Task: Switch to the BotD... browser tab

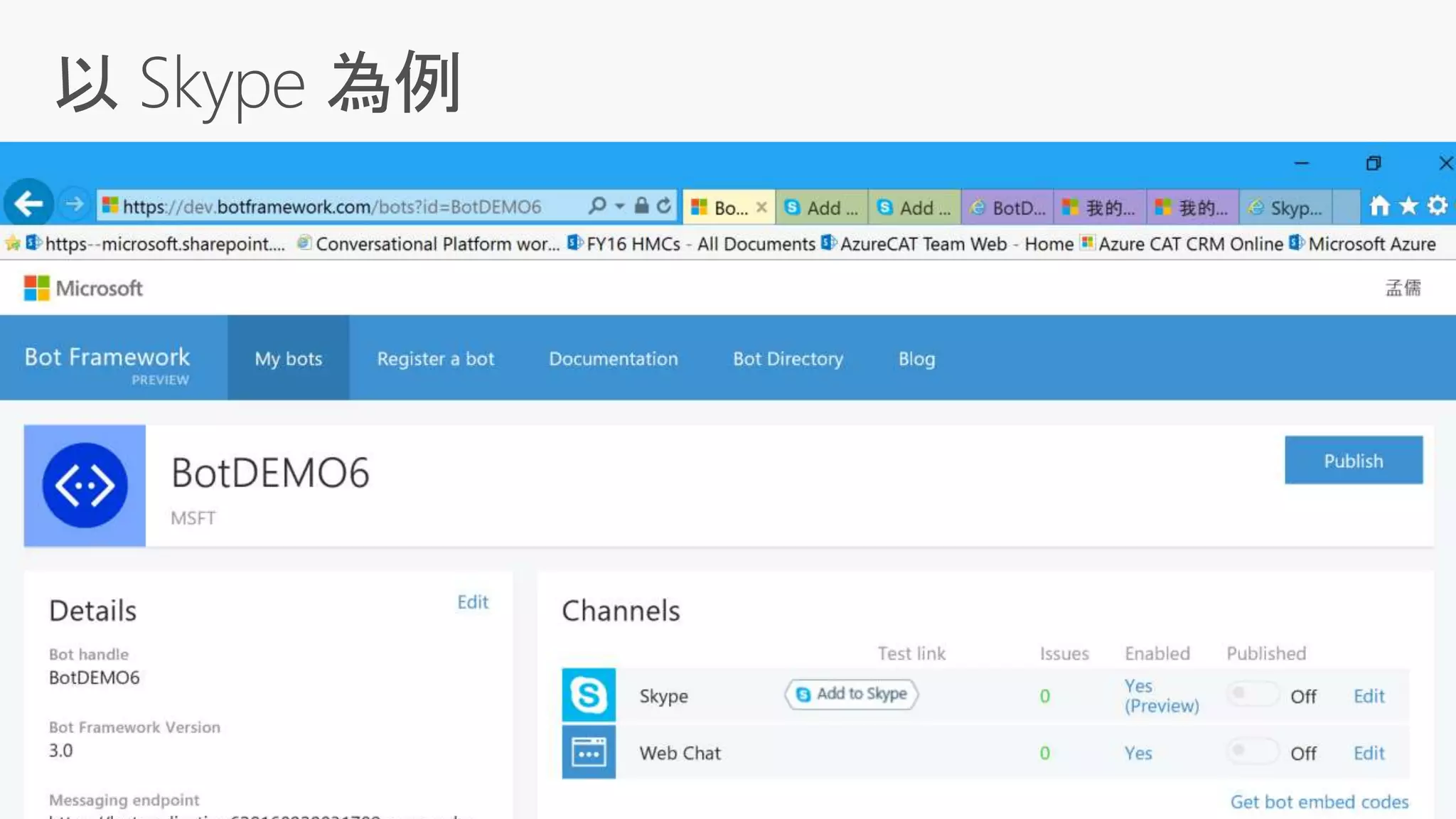Action: click(1008, 208)
